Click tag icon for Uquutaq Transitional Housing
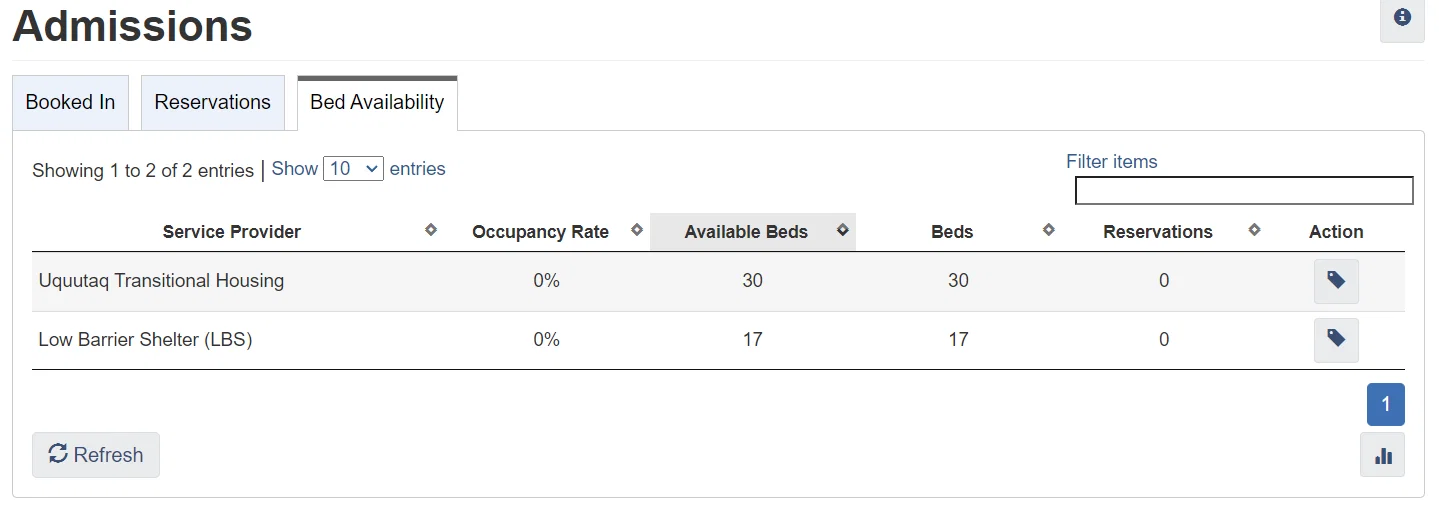Screen dimensions: 1439x508 click(x=1336, y=281)
